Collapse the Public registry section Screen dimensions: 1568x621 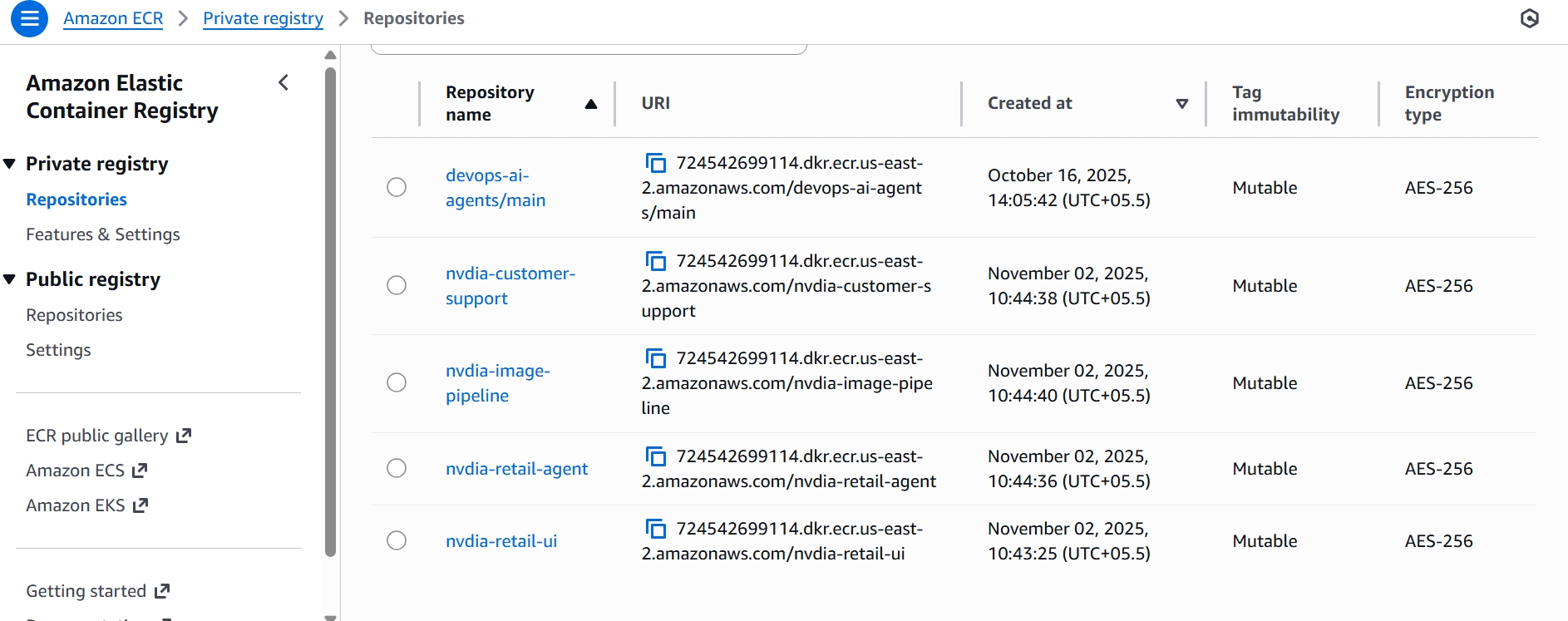click(x=10, y=279)
